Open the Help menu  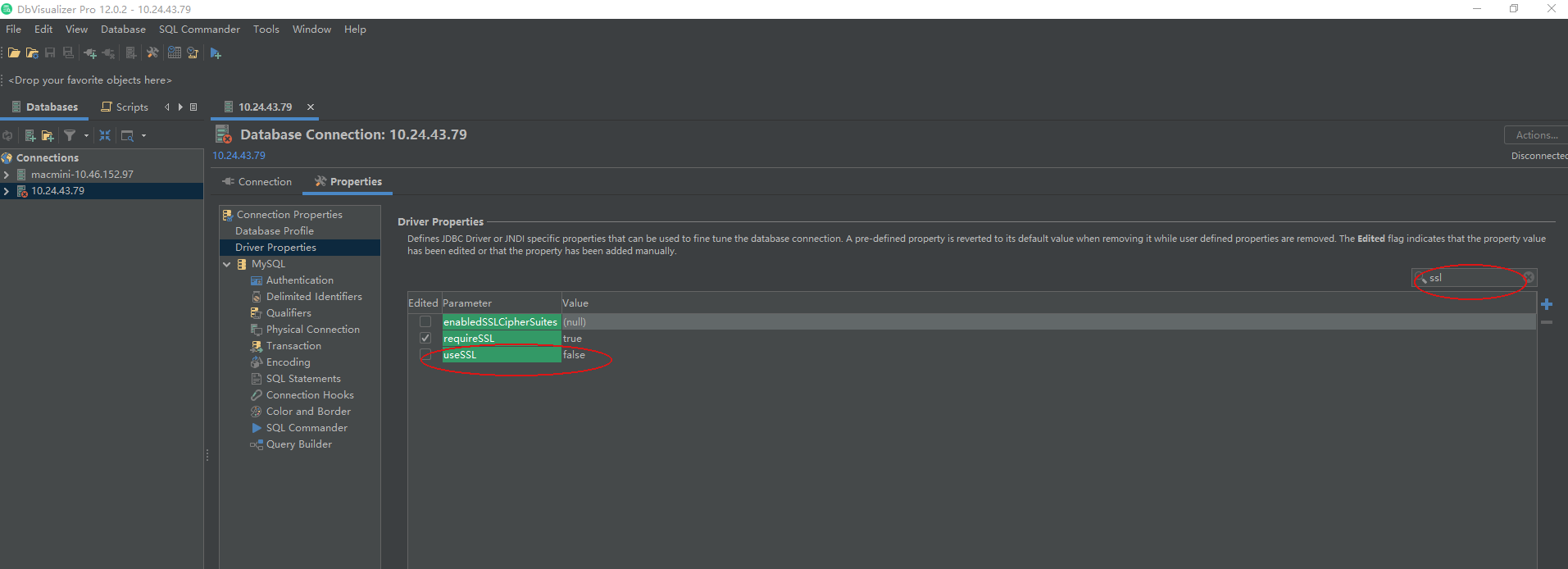click(355, 29)
